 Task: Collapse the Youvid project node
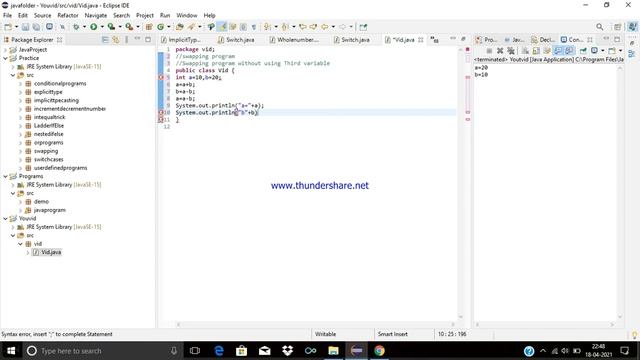[x=5, y=218]
